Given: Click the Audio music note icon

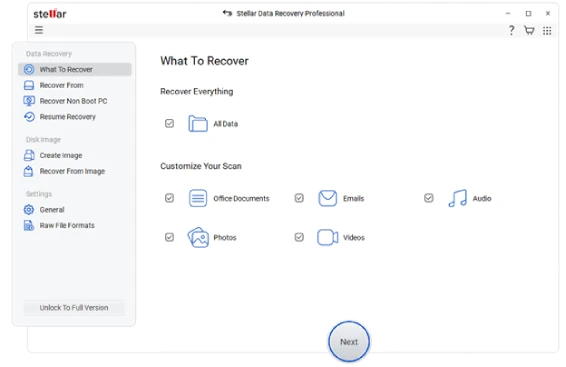Looking at the screenshot, I should click(x=457, y=198).
